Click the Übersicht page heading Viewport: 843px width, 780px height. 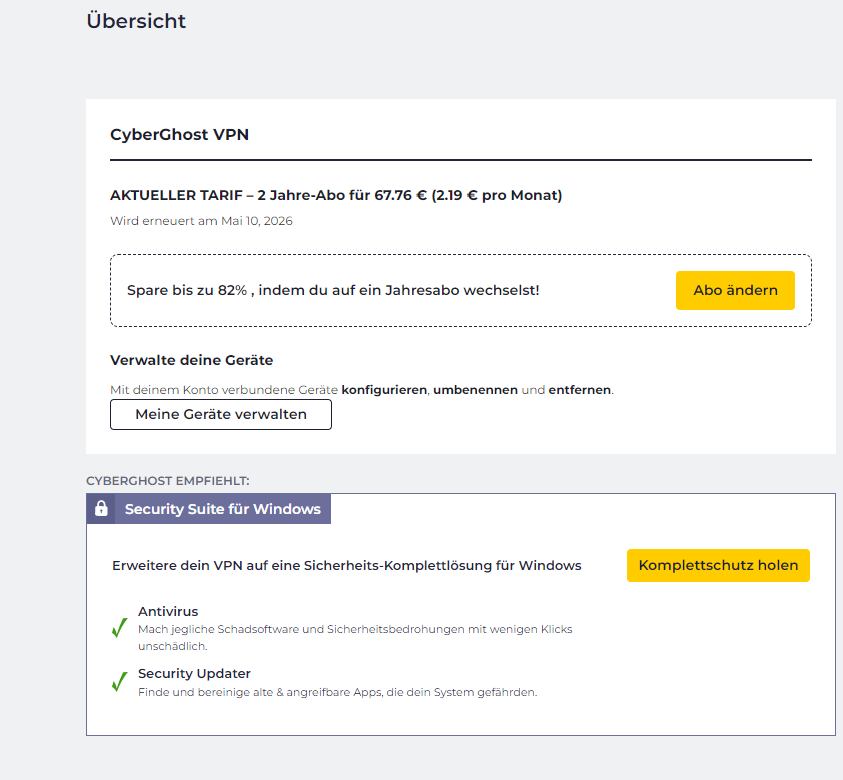point(136,21)
